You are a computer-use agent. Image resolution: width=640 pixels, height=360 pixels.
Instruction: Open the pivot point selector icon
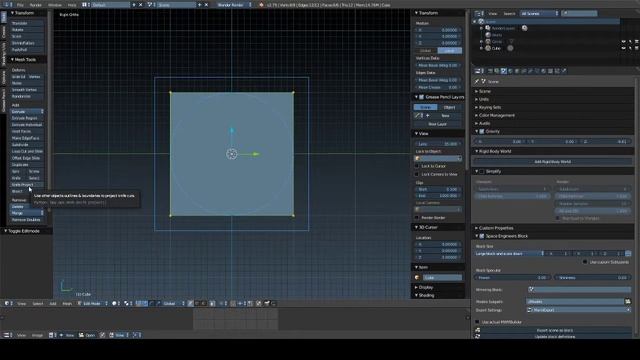coord(127,303)
